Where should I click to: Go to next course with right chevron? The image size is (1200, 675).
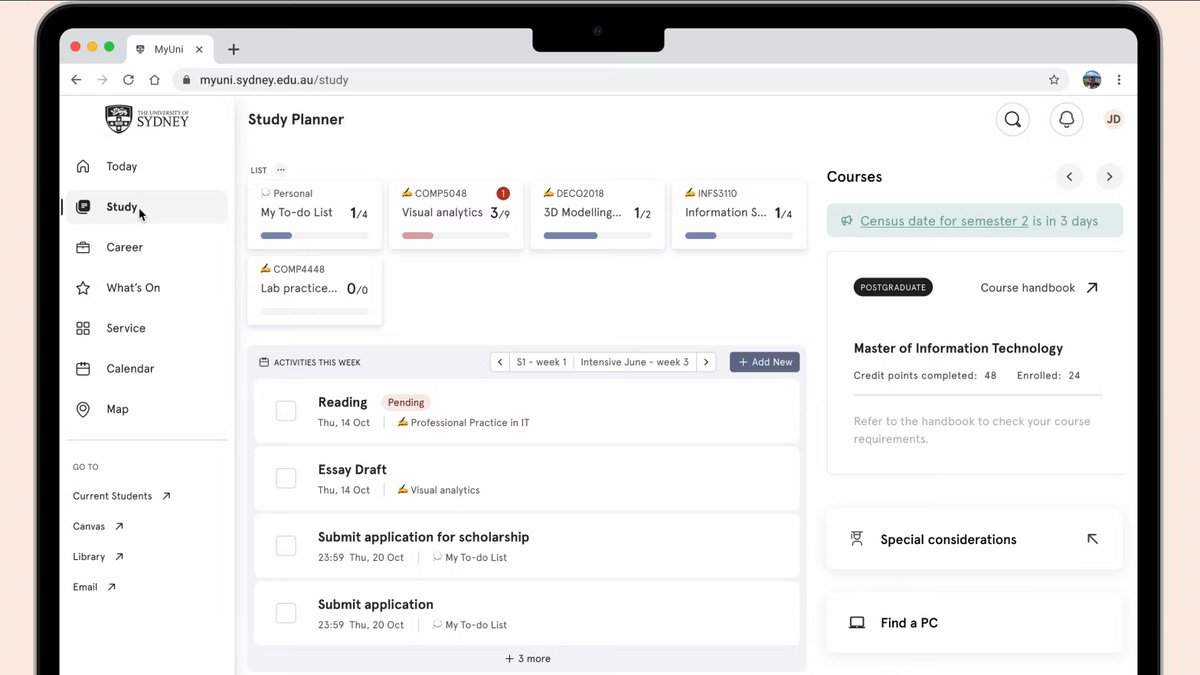point(1109,177)
